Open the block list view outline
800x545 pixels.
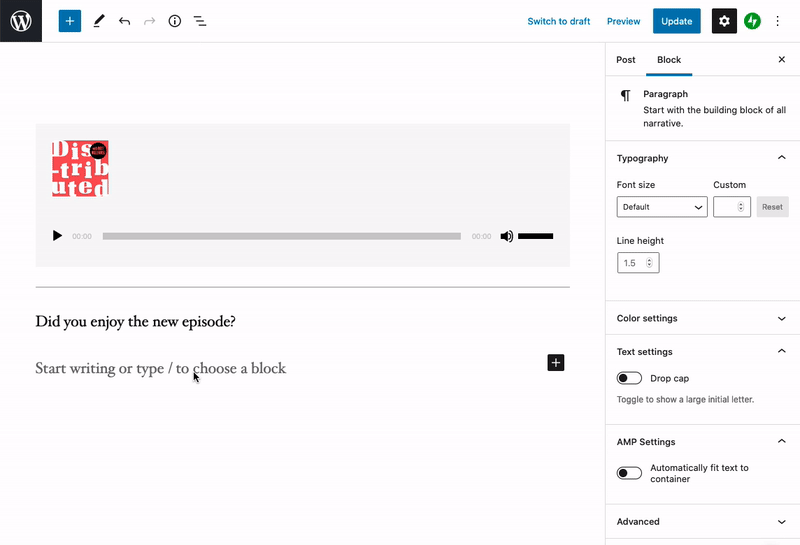[200, 21]
